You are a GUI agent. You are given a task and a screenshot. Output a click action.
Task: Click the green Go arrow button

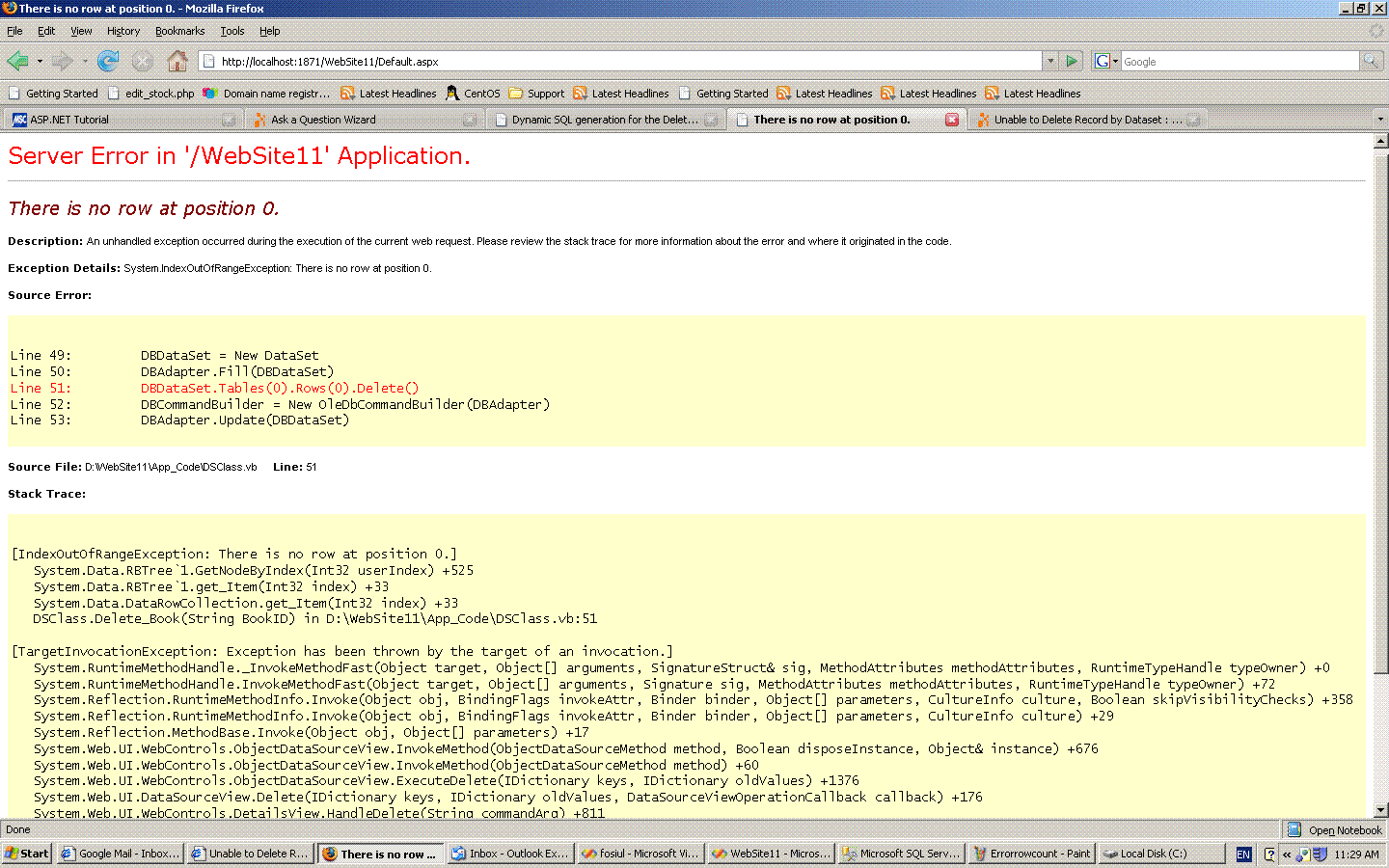click(x=1072, y=61)
